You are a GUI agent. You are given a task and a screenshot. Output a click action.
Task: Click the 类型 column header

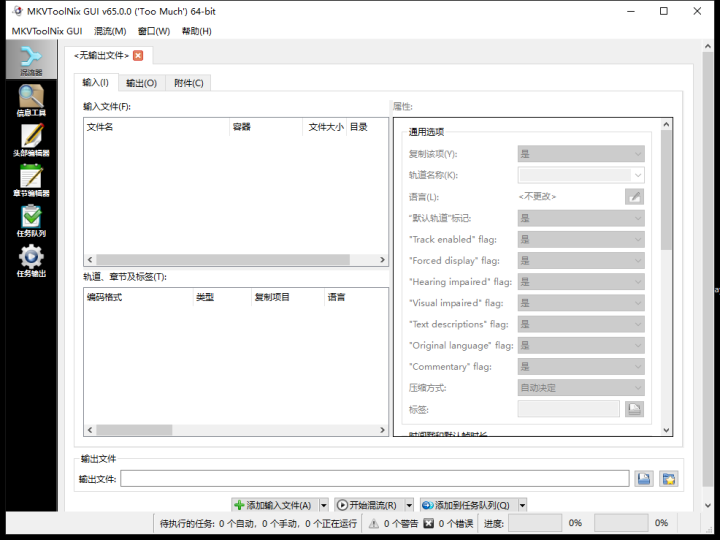click(222, 297)
